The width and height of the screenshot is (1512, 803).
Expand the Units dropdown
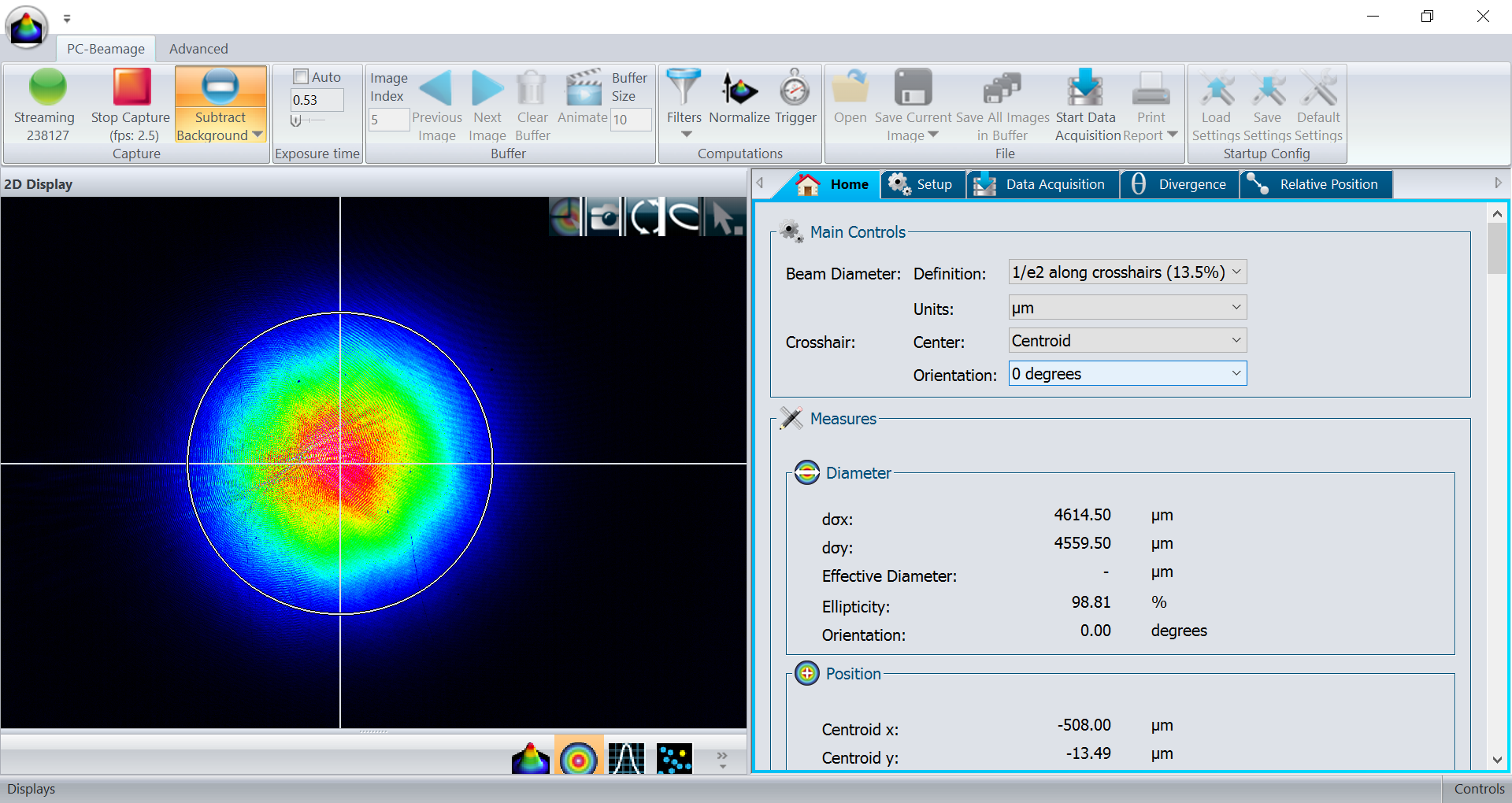(x=1127, y=308)
